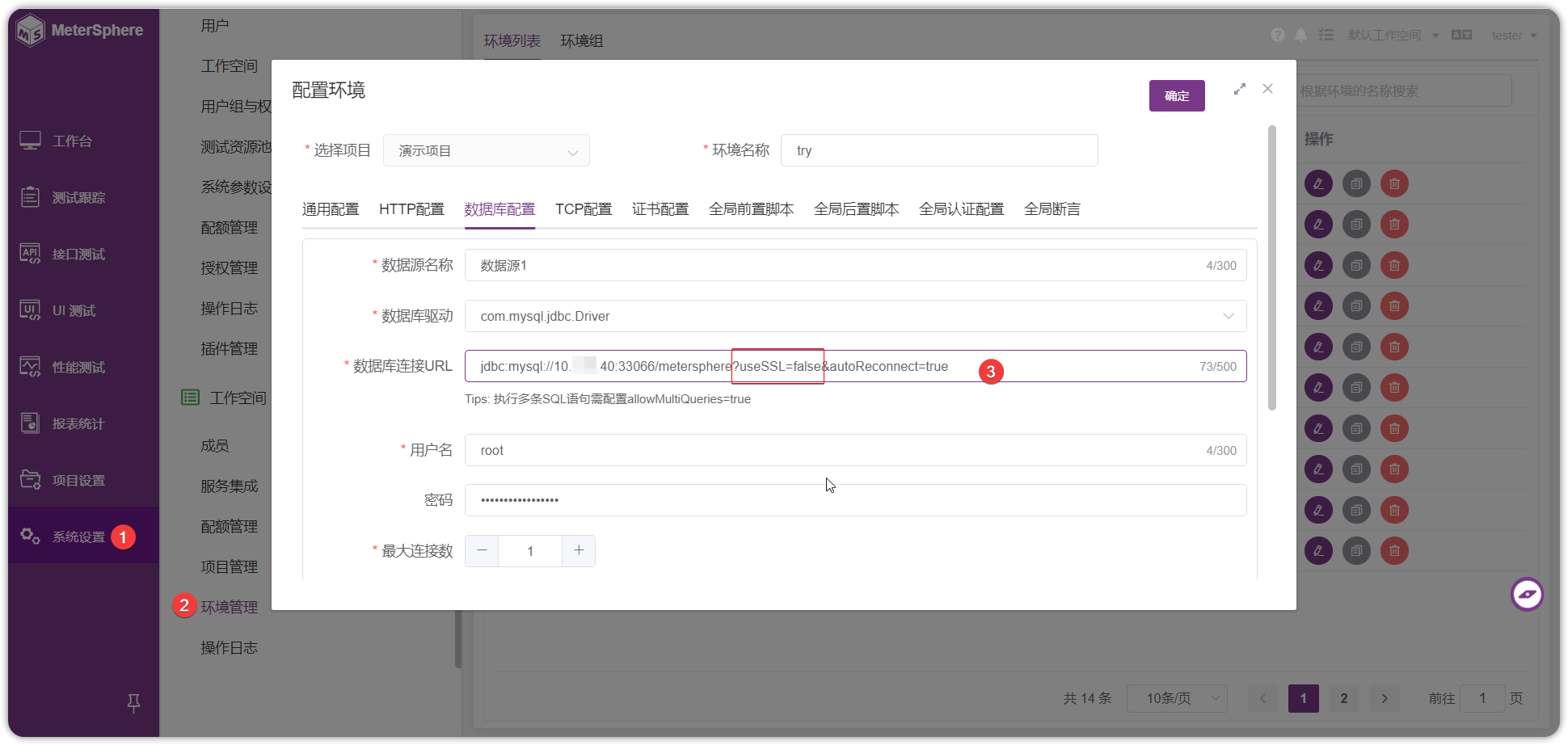The image size is (1568, 745).
Task: Open 系统设置 system settings
Action: pos(83,537)
